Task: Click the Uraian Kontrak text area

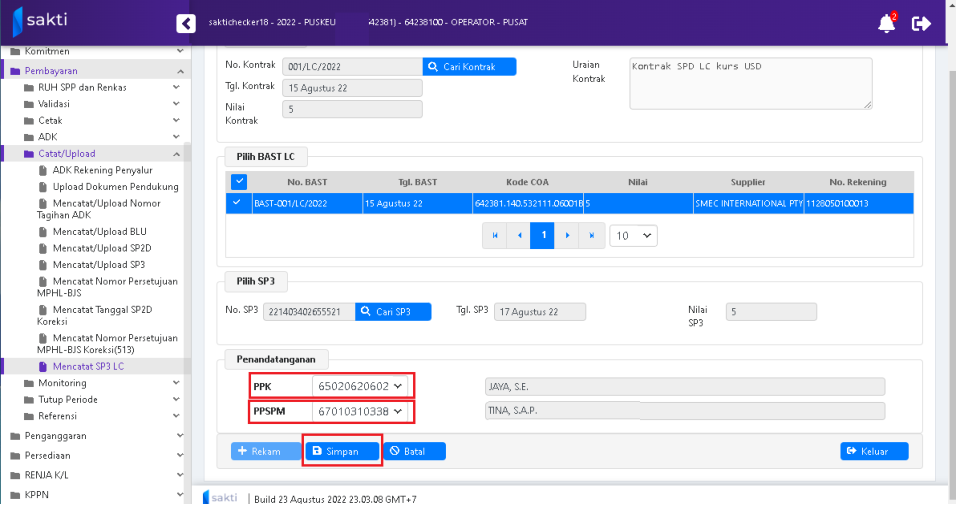Action: pos(749,82)
